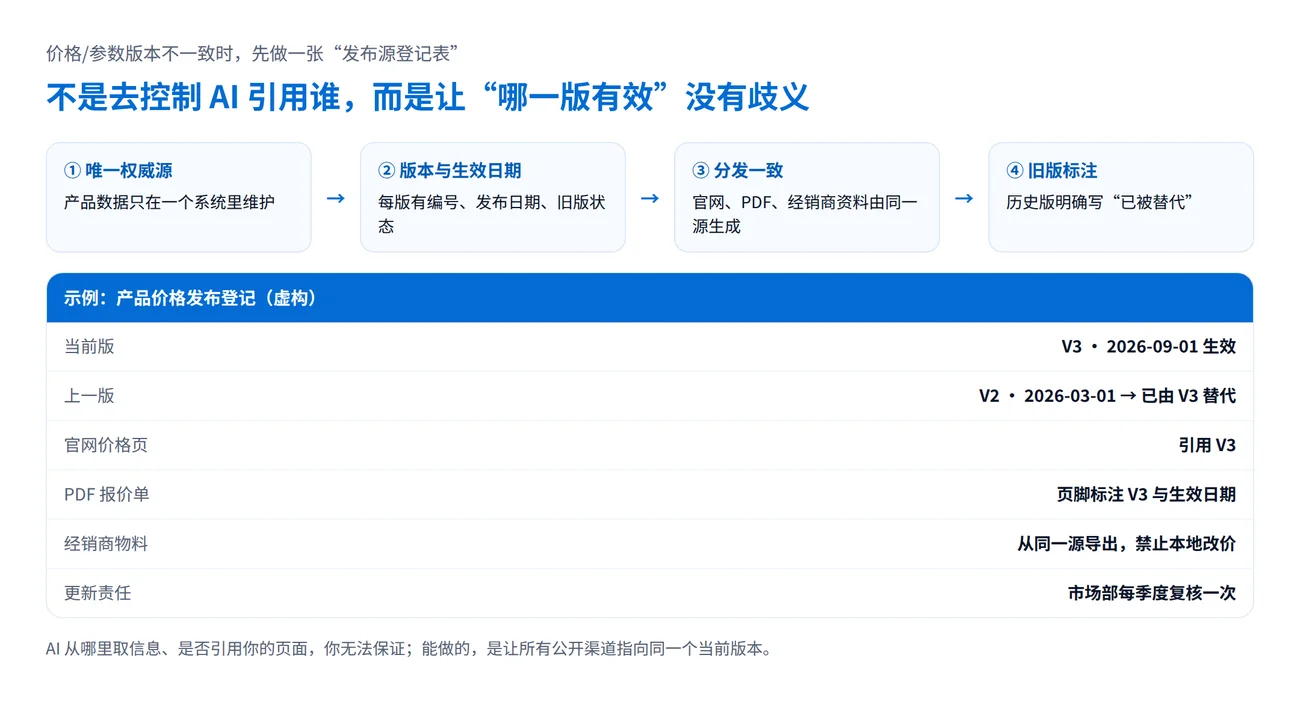Image resolution: width=1300 pixels, height=717 pixels.
Task: Click row label 上一版
Action: [x=89, y=396]
